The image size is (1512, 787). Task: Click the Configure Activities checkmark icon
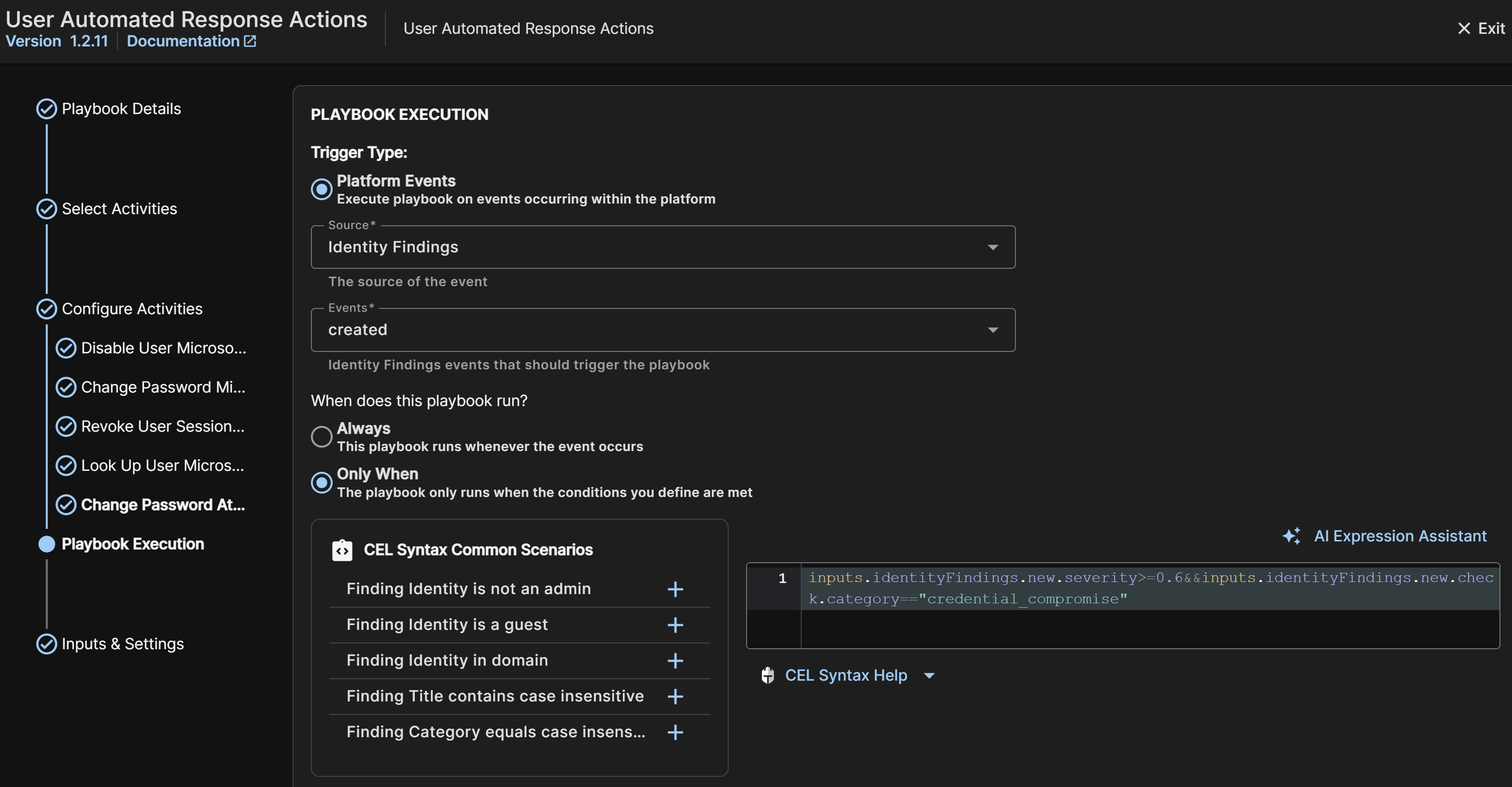coord(46,309)
